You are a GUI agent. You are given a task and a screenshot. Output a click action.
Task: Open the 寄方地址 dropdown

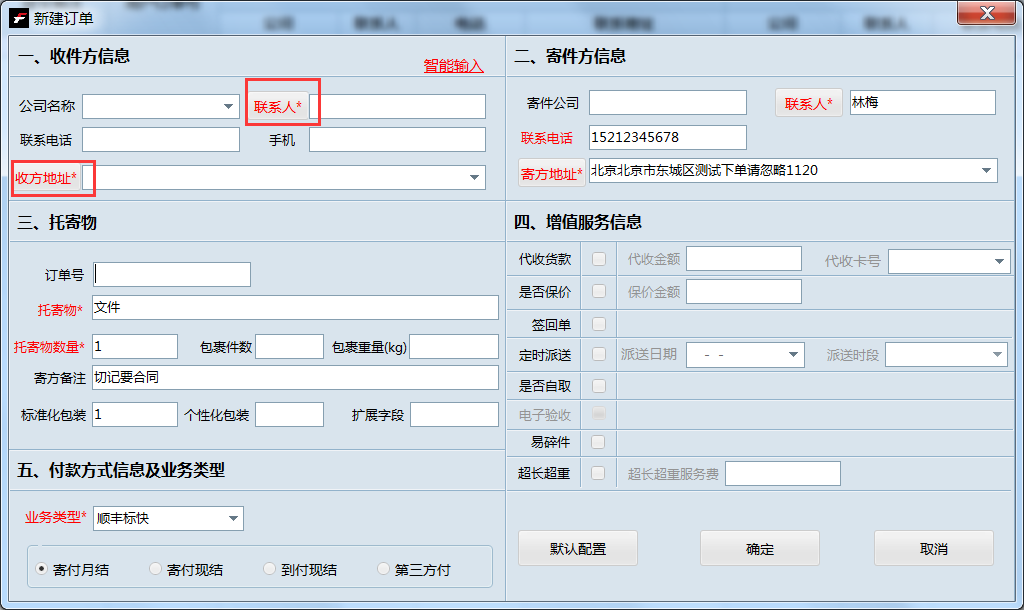[985, 170]
